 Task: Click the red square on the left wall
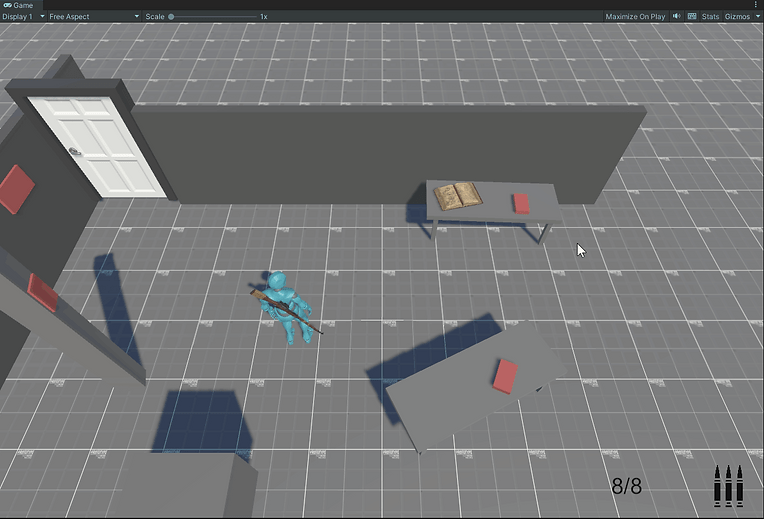pyautogui.click(x=16, y=189)
